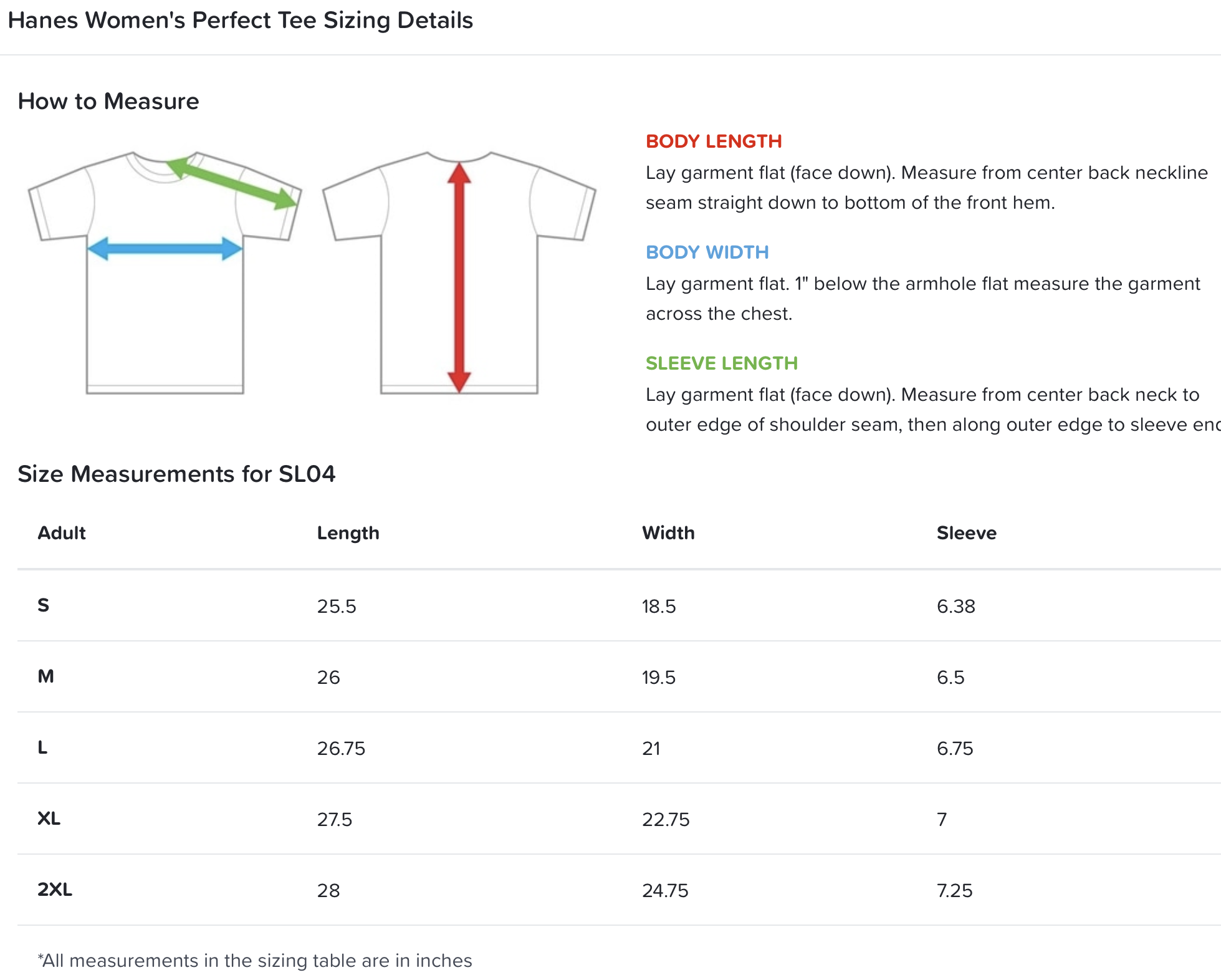
Task: Click the 26.75 length value for L
Action: [341, 748]
